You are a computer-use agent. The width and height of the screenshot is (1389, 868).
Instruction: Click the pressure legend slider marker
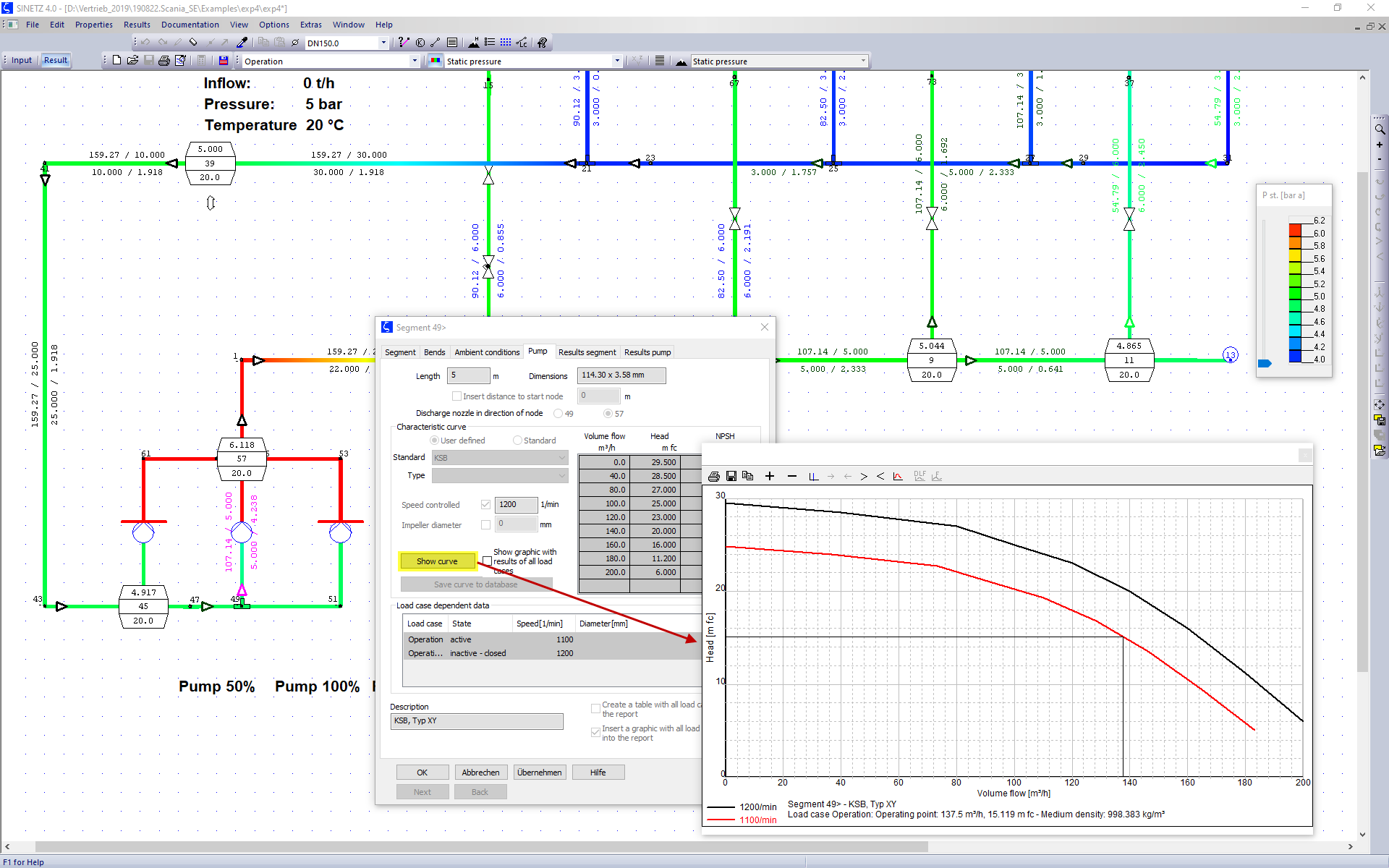tap(1265, 363)
